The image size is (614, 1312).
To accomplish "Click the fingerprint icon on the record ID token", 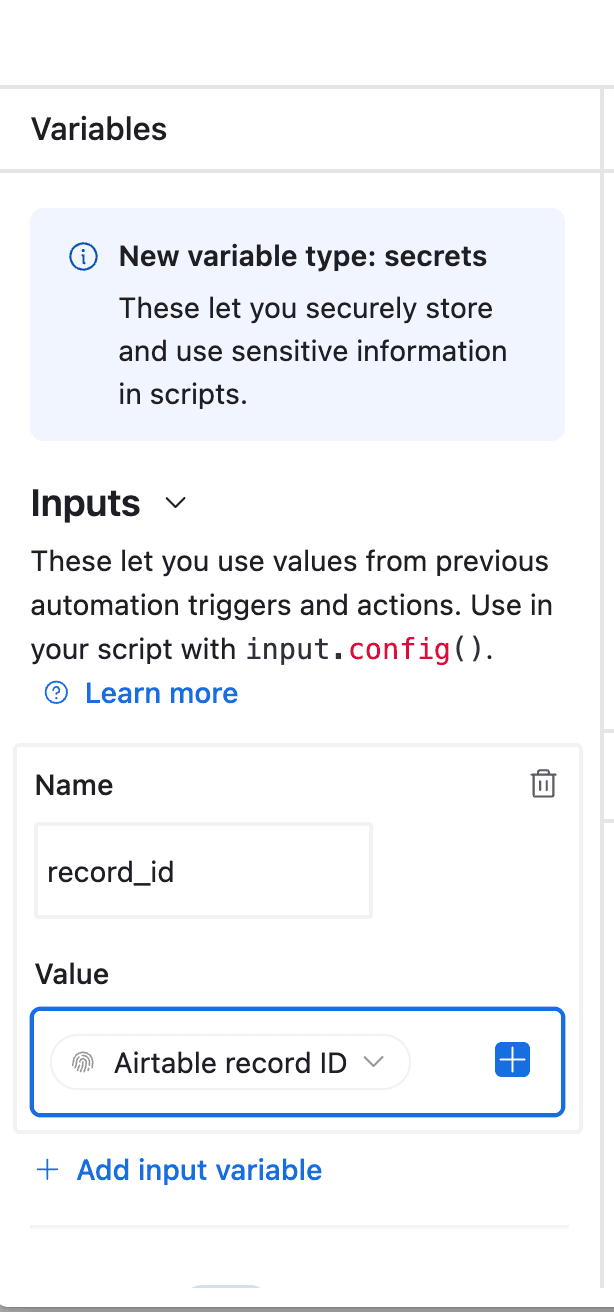I will pos(83,1063).
